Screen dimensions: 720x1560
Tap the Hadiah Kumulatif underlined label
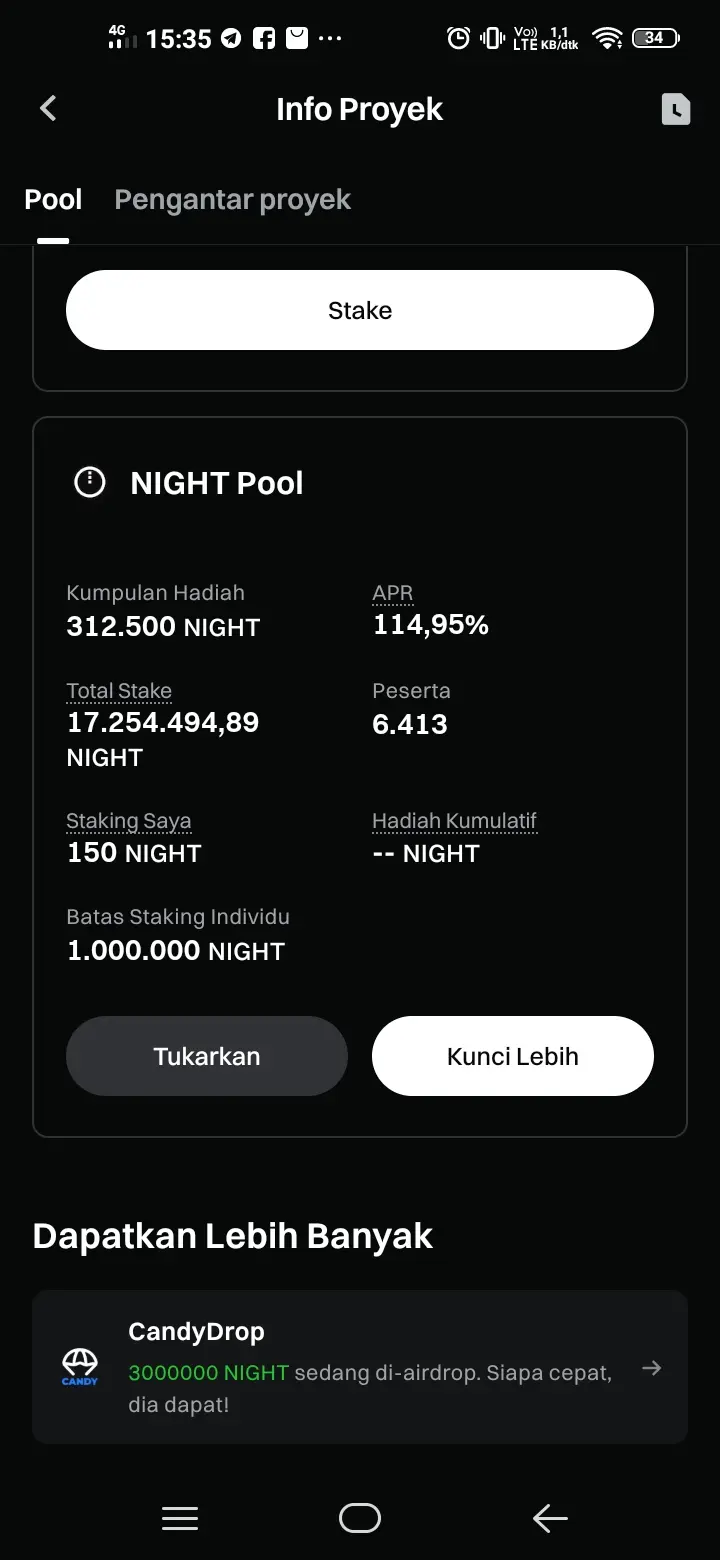[455, 821]
